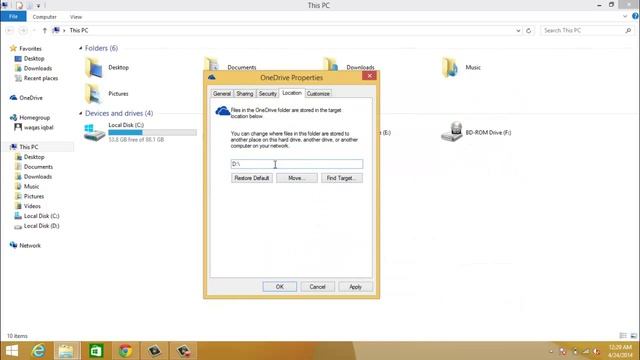Click the Find Target... button
This screenshot has height=360, width=640.
(x=342, y=178)
